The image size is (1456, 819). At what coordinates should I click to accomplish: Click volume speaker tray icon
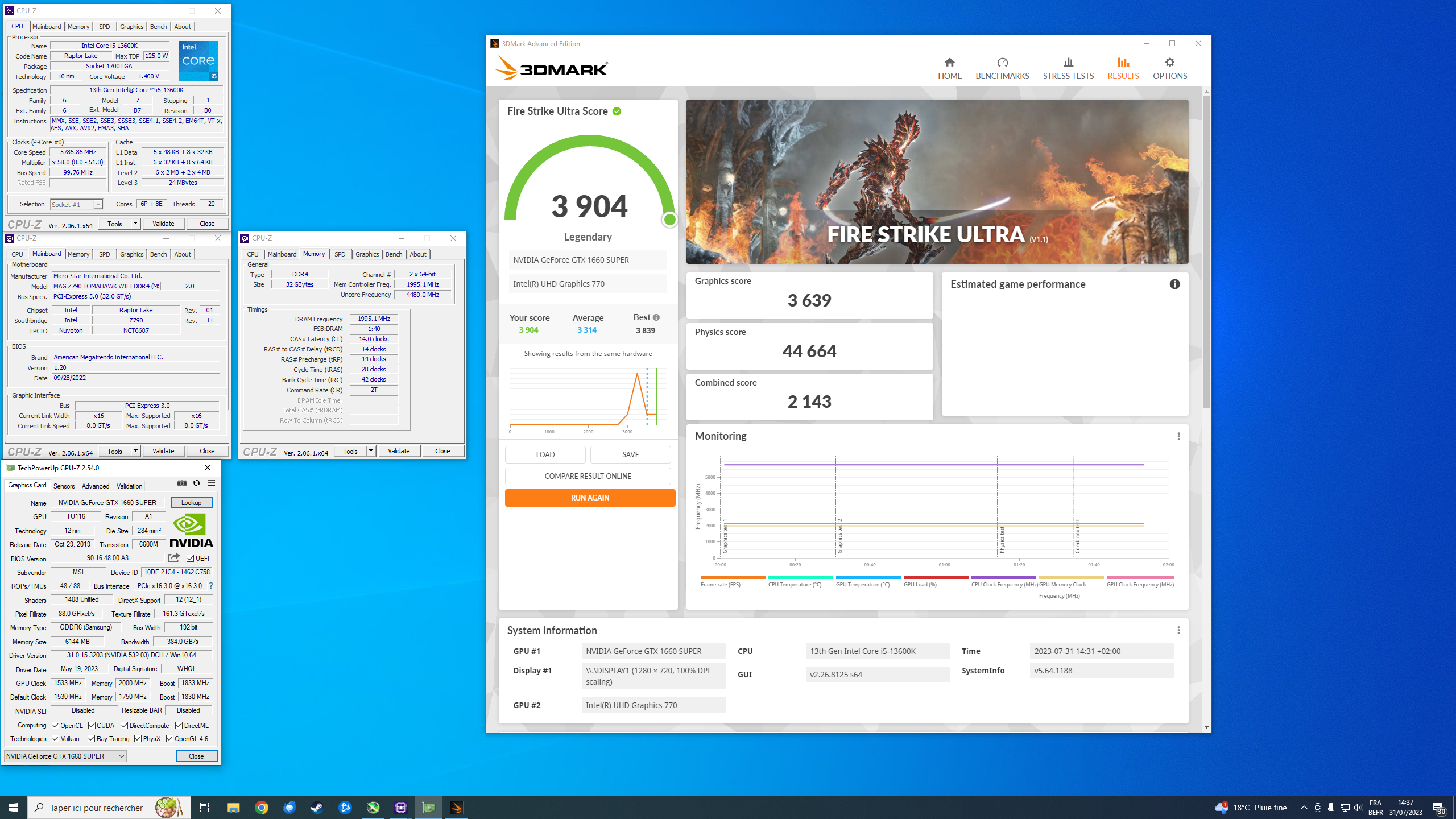tap(1358, 808)
